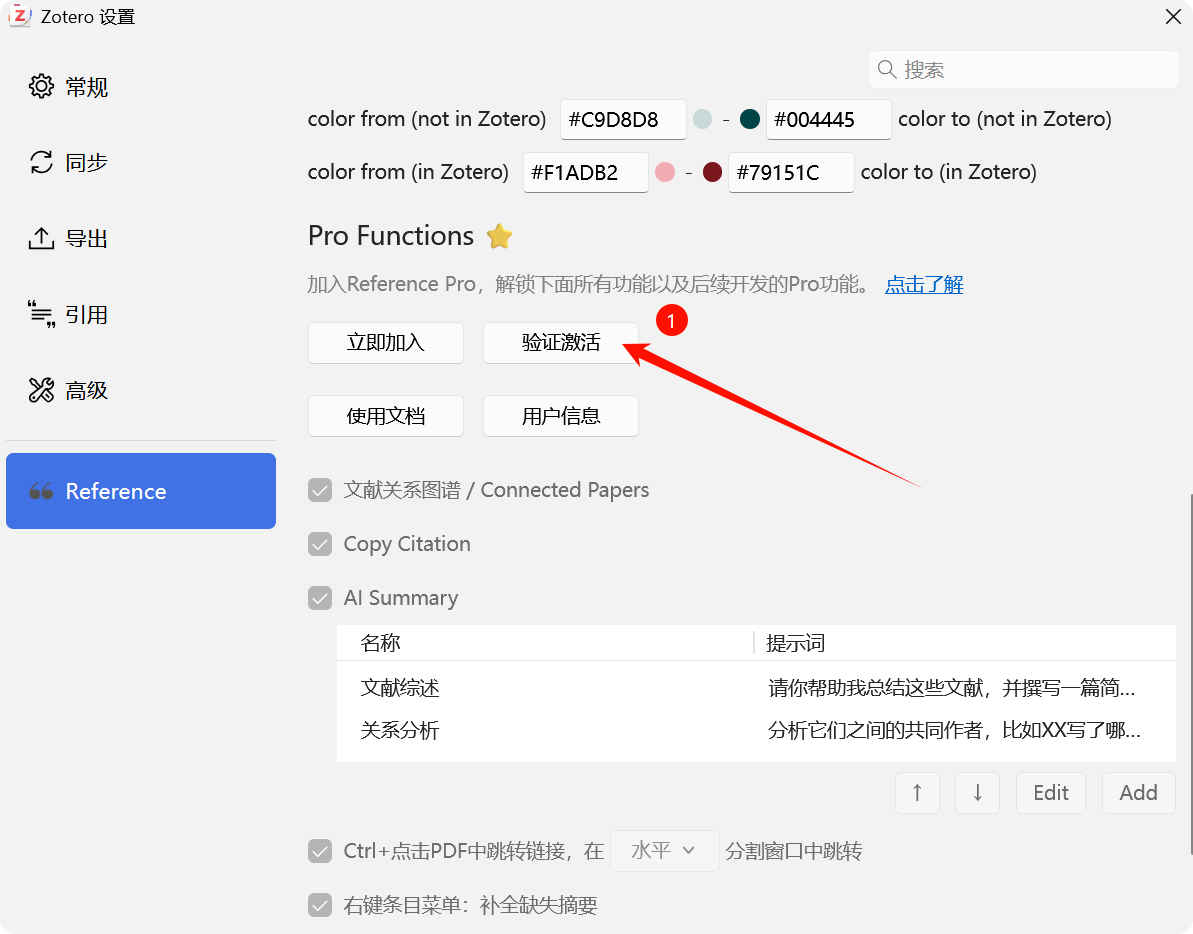Screen dimensions: 1193x934
Task: Focus the 搜索 search field
Action: pos(1023,69)
